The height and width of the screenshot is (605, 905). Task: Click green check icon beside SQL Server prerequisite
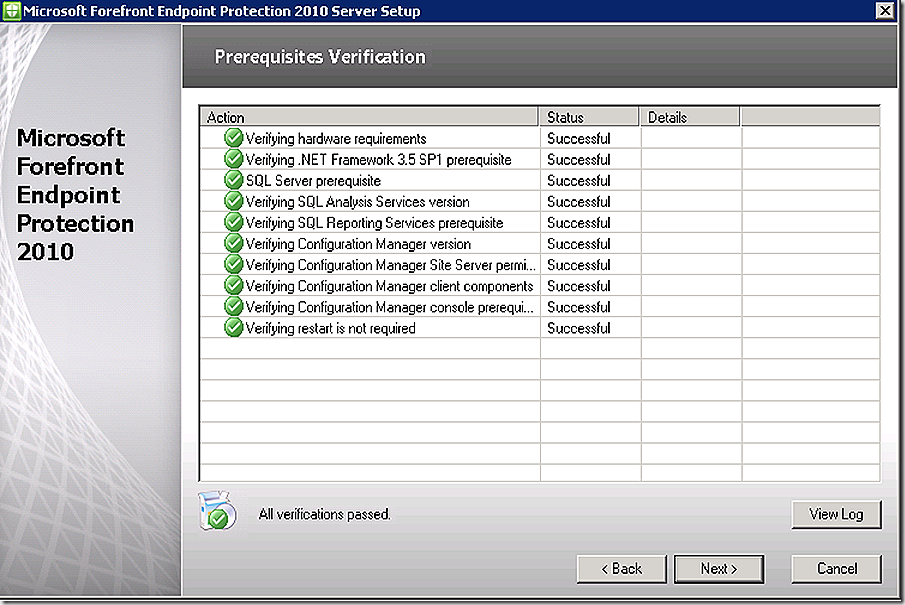[x=233, y=180]
